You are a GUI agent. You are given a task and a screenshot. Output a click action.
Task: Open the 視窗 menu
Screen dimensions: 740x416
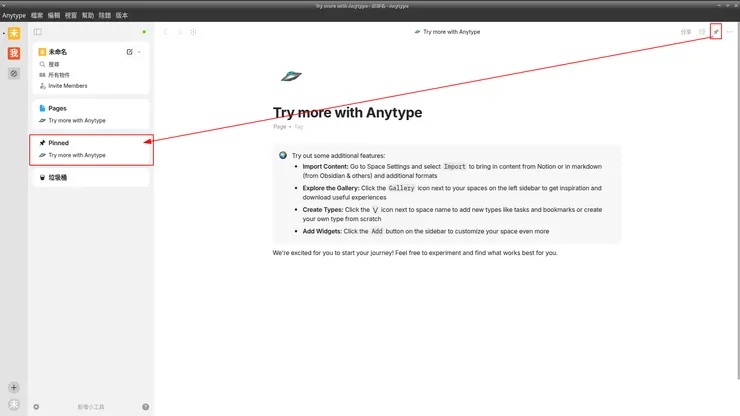[71, 15]
